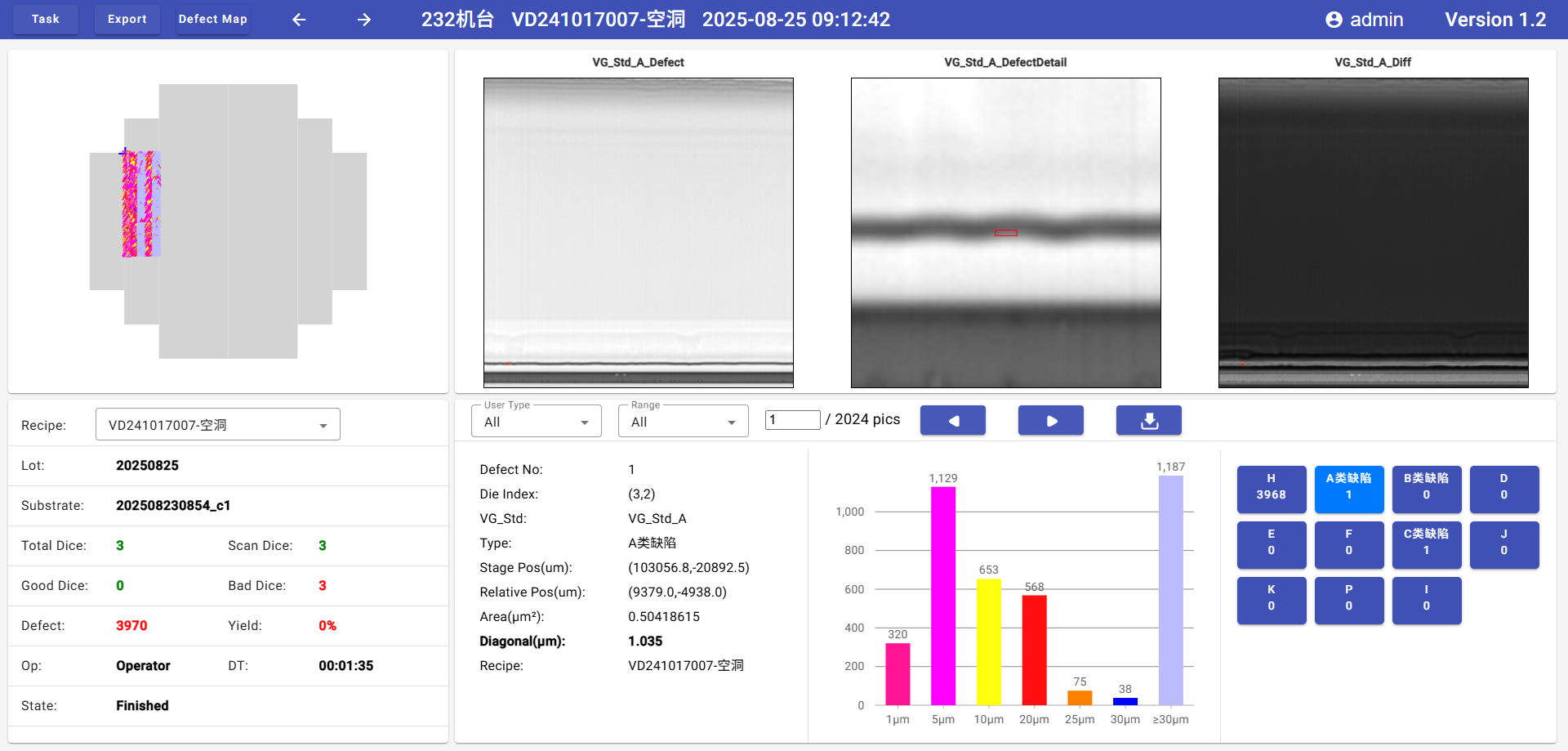Click the admin user account icon
1568x751 pixels.
click(1333, 20)
